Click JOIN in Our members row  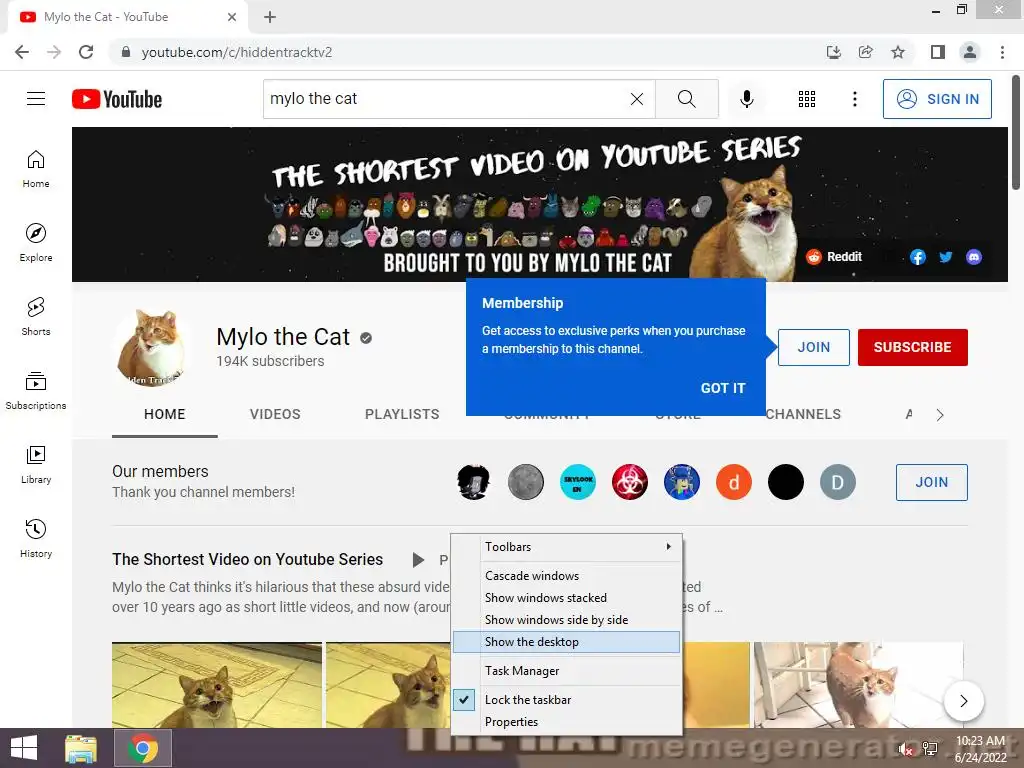click(931, 482)
